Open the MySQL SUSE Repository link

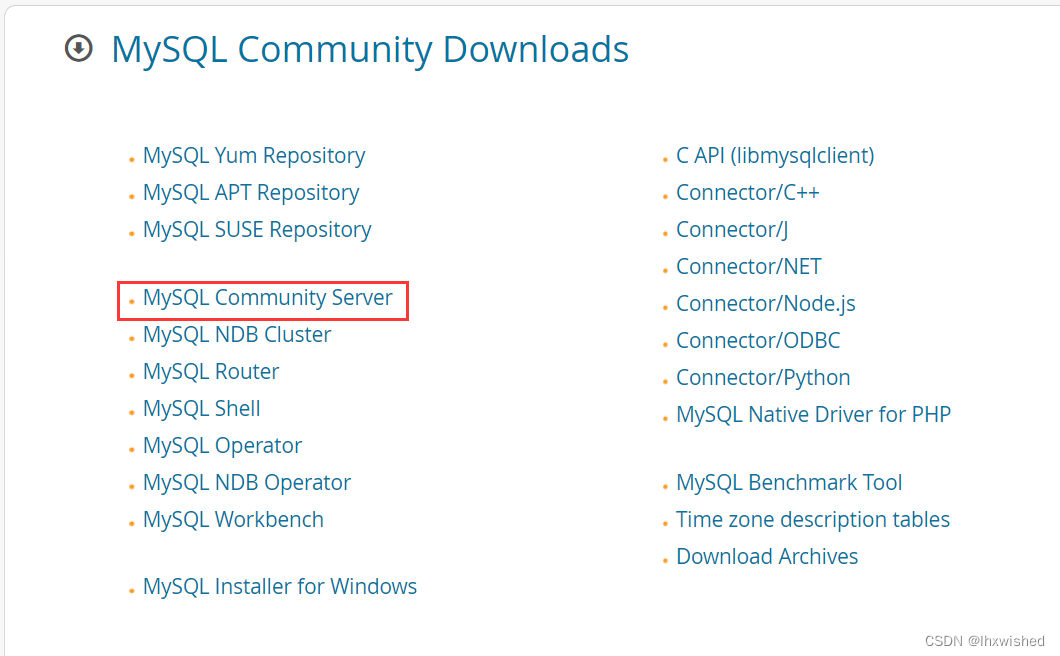257,231
